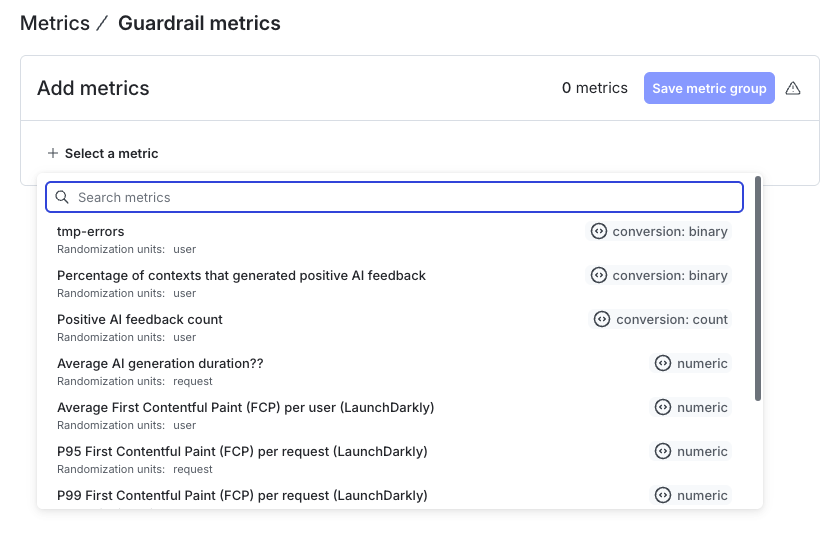Click the numeric icon for Average AI generation duration
Image resolution: width=838 pixels, height=542 pixels.
pos(662,363)
